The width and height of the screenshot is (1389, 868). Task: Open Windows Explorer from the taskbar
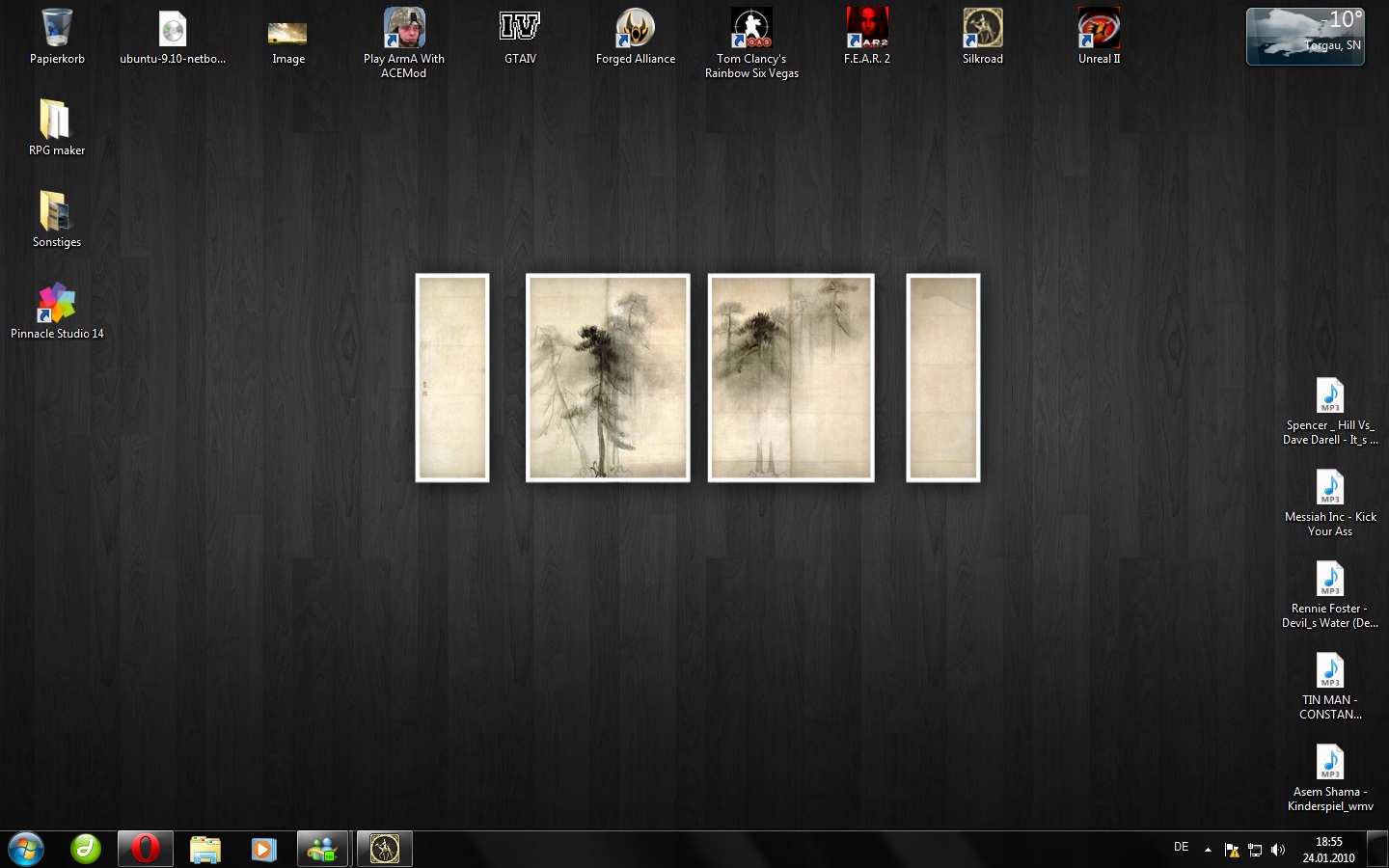(x=204, y=849)
